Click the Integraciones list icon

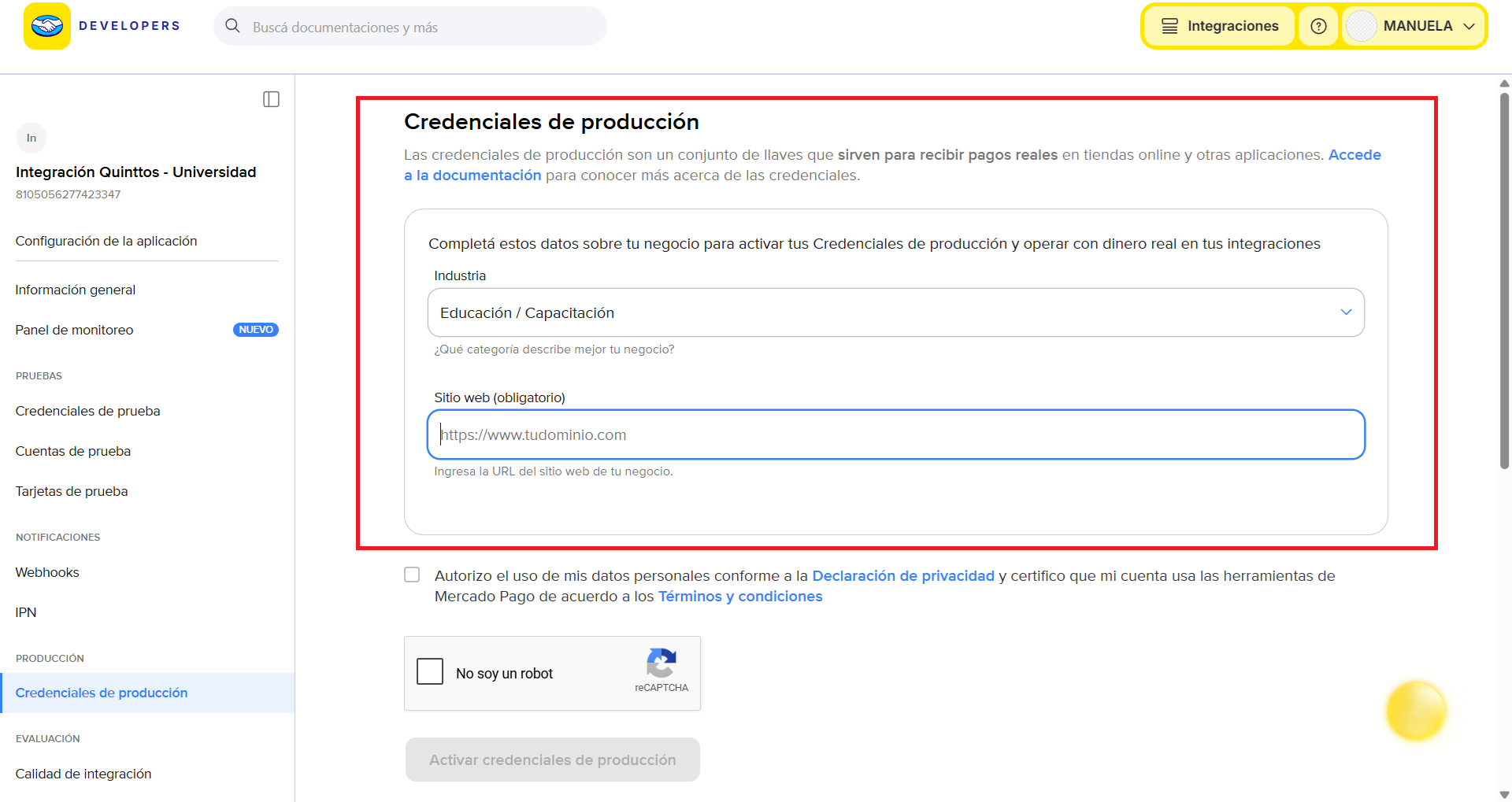pyautogui.click(x=1170, y=26)
